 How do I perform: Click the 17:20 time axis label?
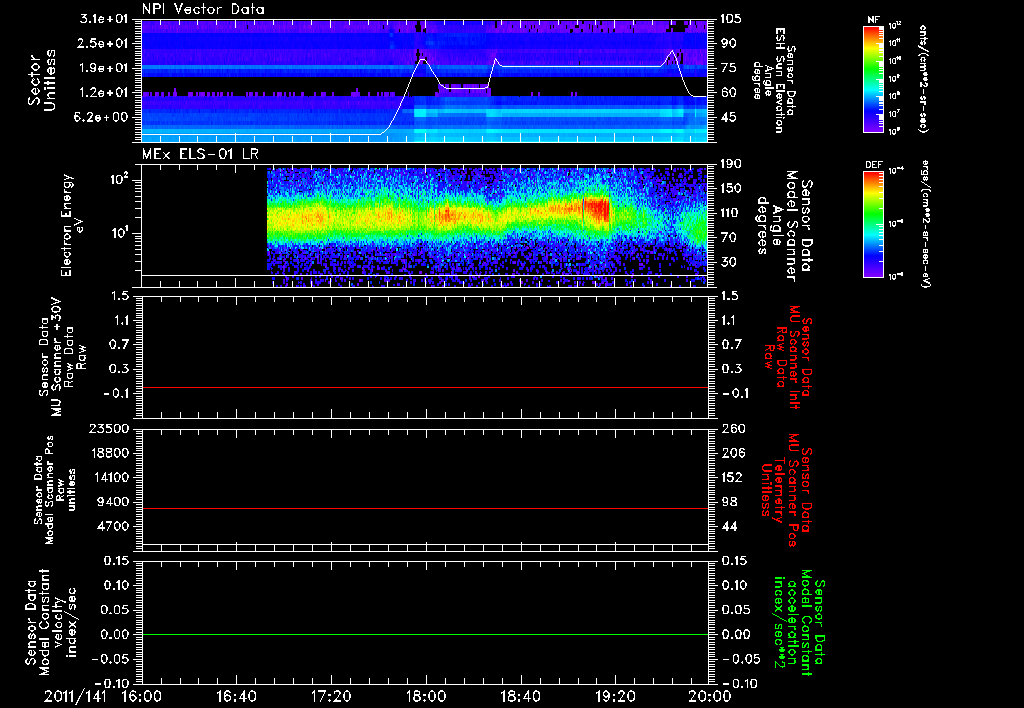[331, 696]
